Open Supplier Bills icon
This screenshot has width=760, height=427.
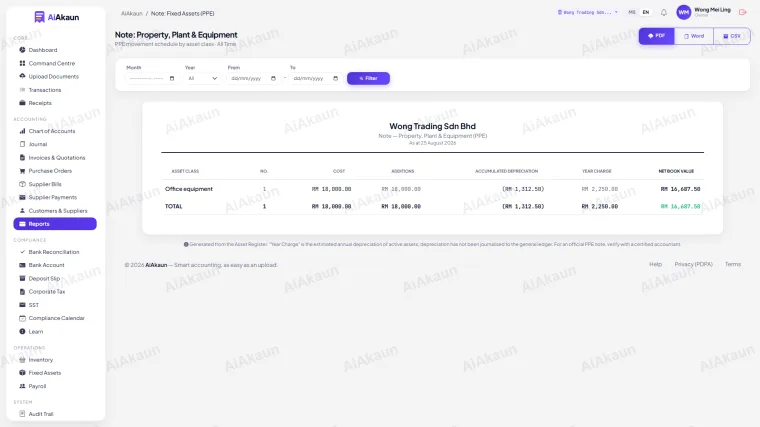tap(22, 184)
